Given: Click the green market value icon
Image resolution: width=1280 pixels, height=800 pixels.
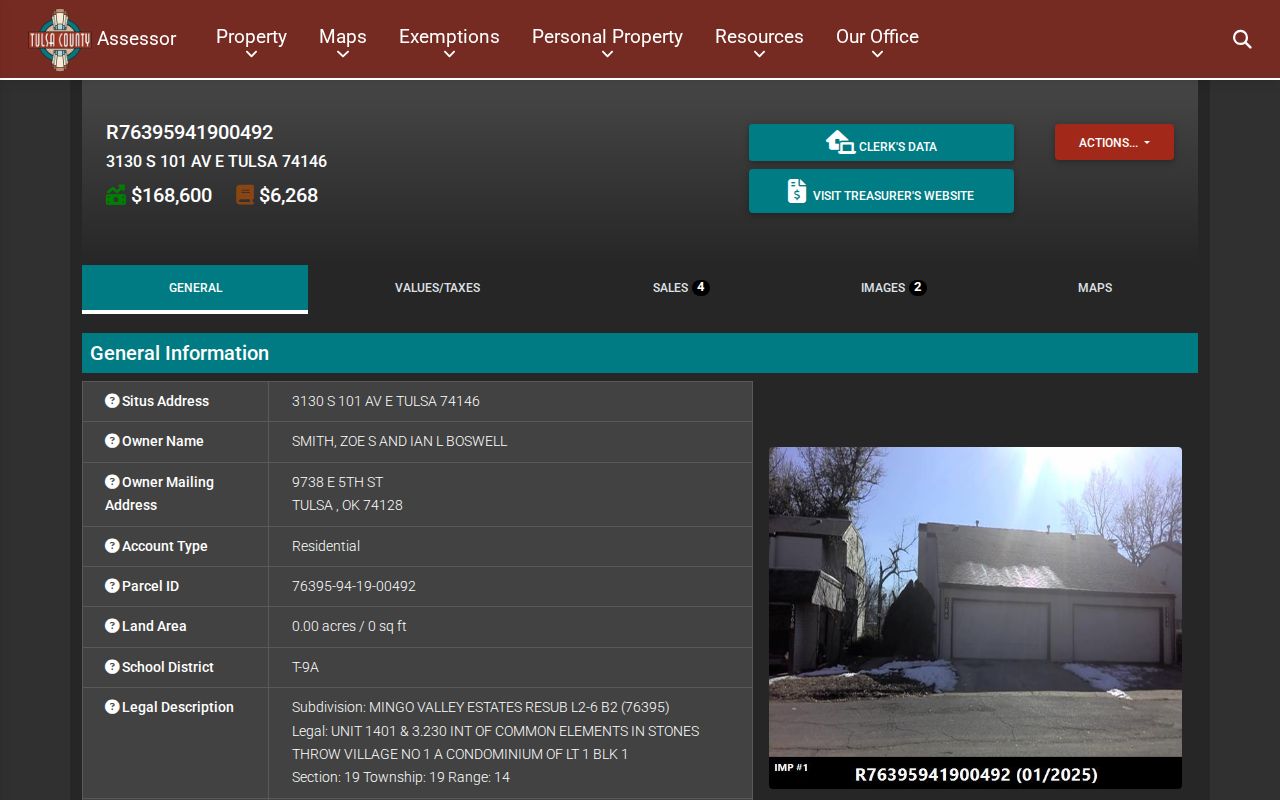Looking at the screenshot, I should [x=116, y=195].
